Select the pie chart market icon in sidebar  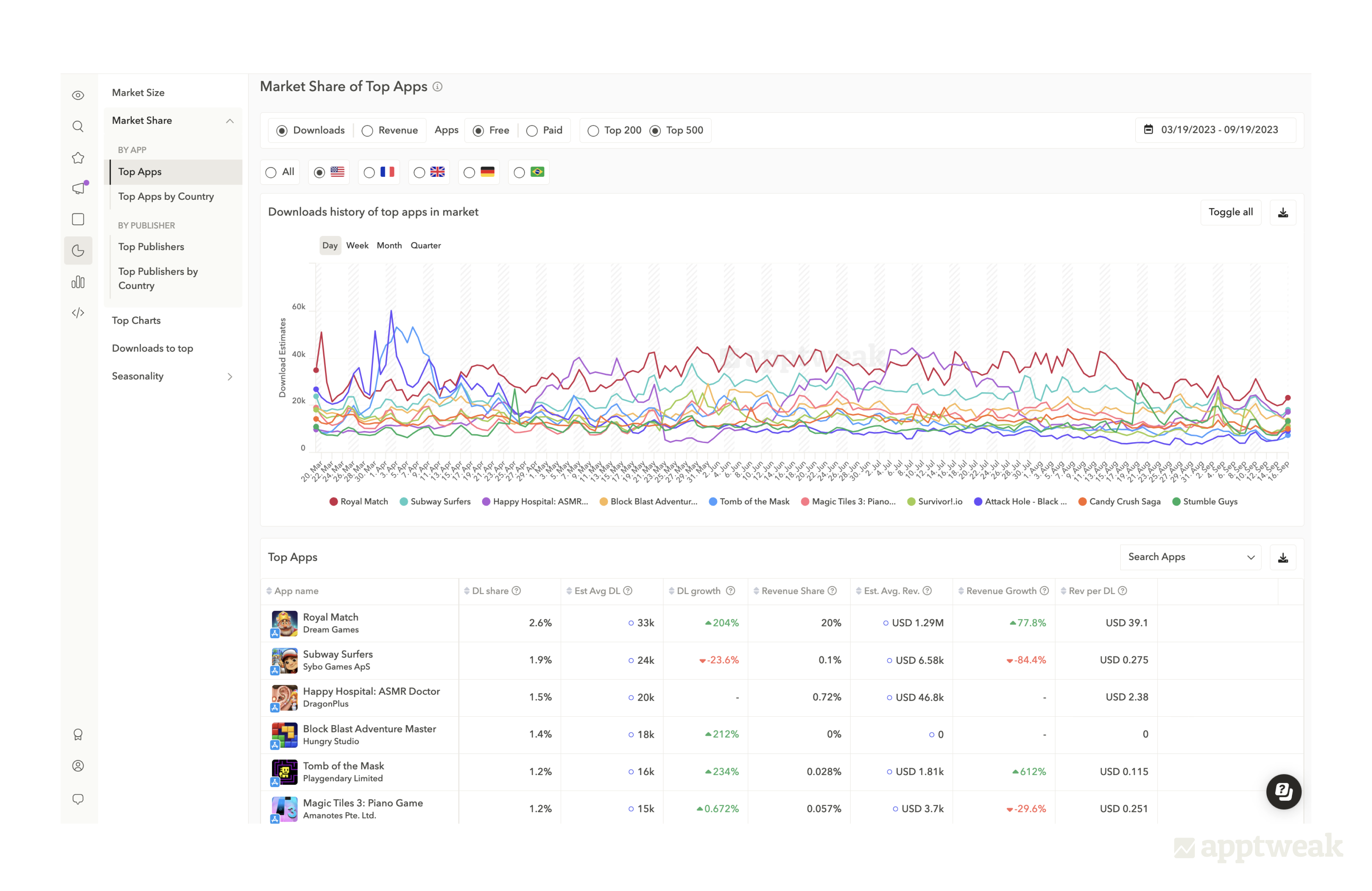(78, 250)
